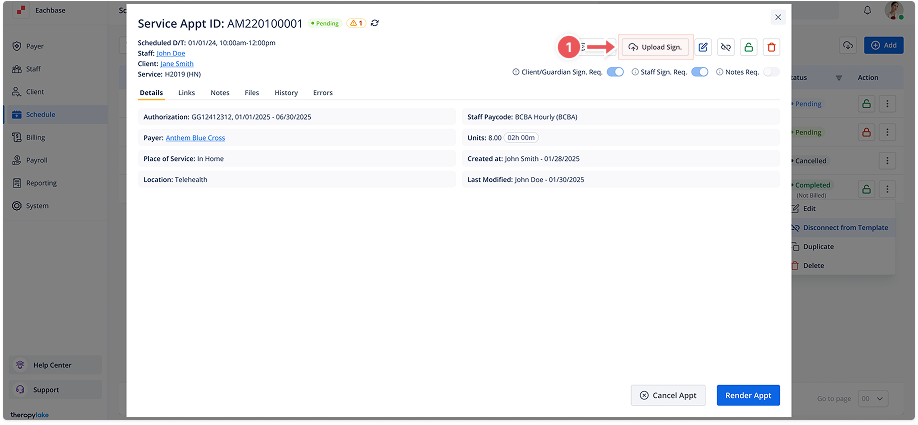
Task: Click the Support button in sidebar
Action: tap(56, 390)
